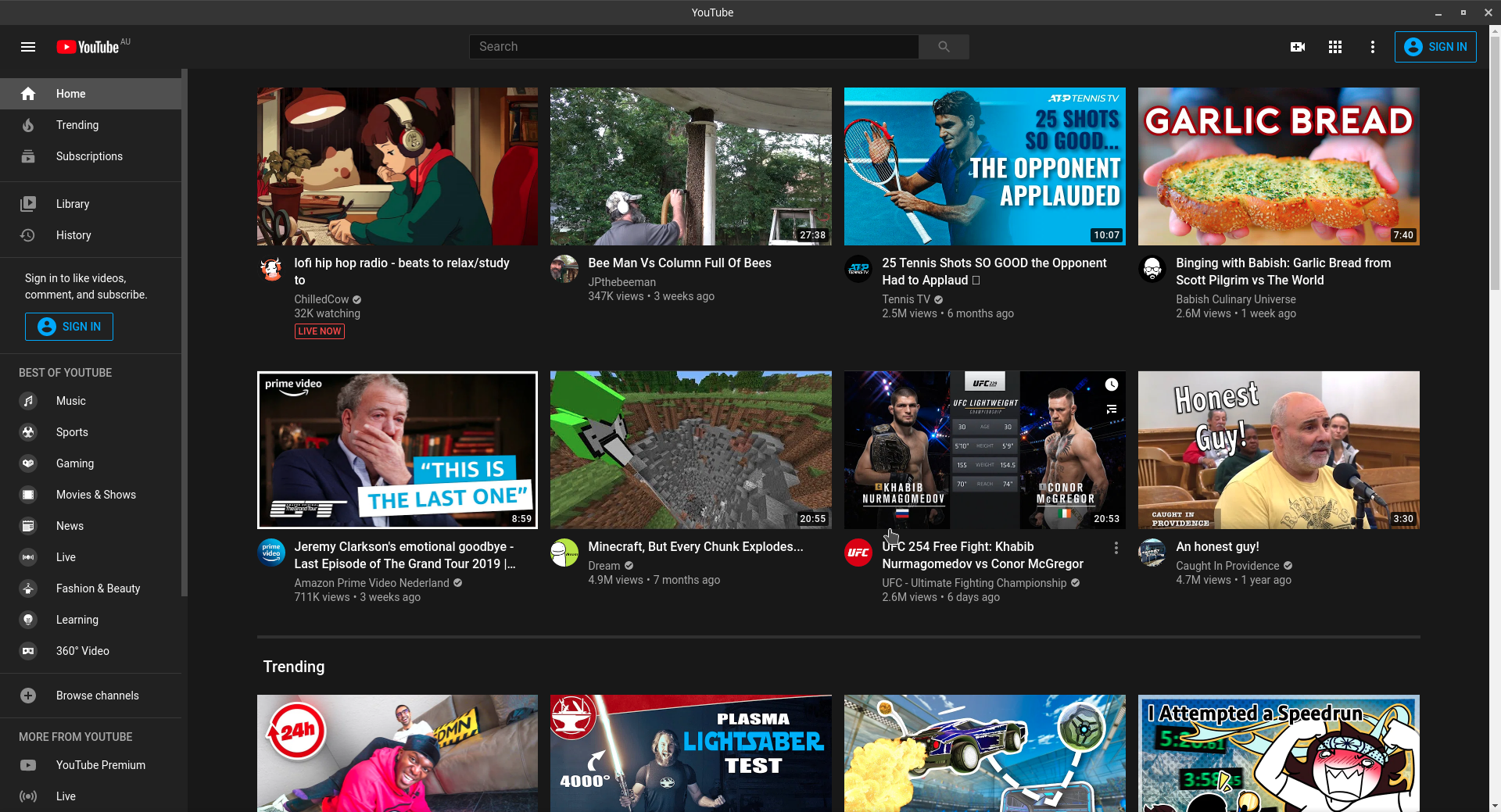Open video title '25 Tennis Shots SO GOOD'
The width and height of the screenshot is (1501, 812).
[x=994, y=271]
